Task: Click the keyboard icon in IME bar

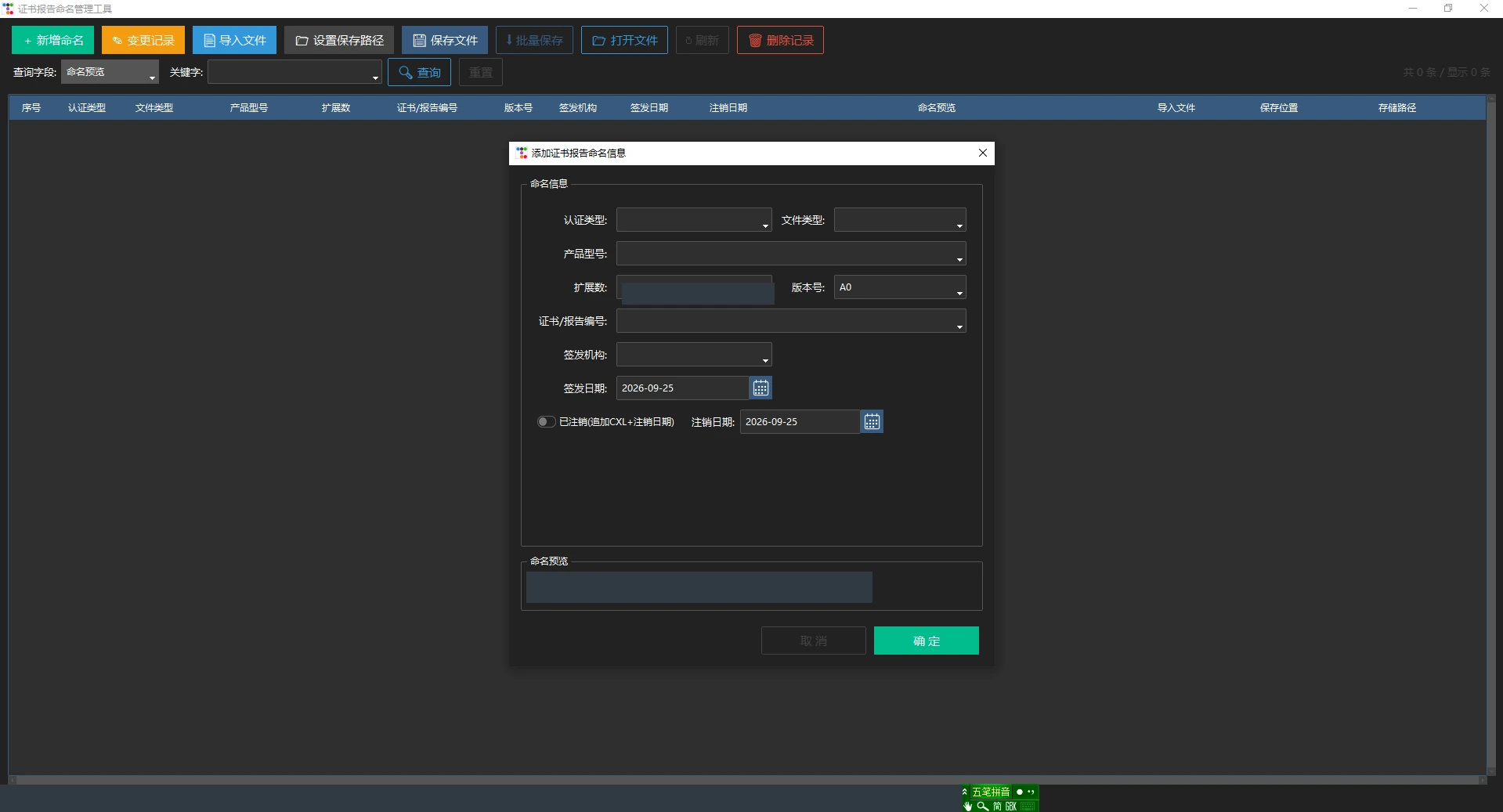Action: pos(1028,806)
